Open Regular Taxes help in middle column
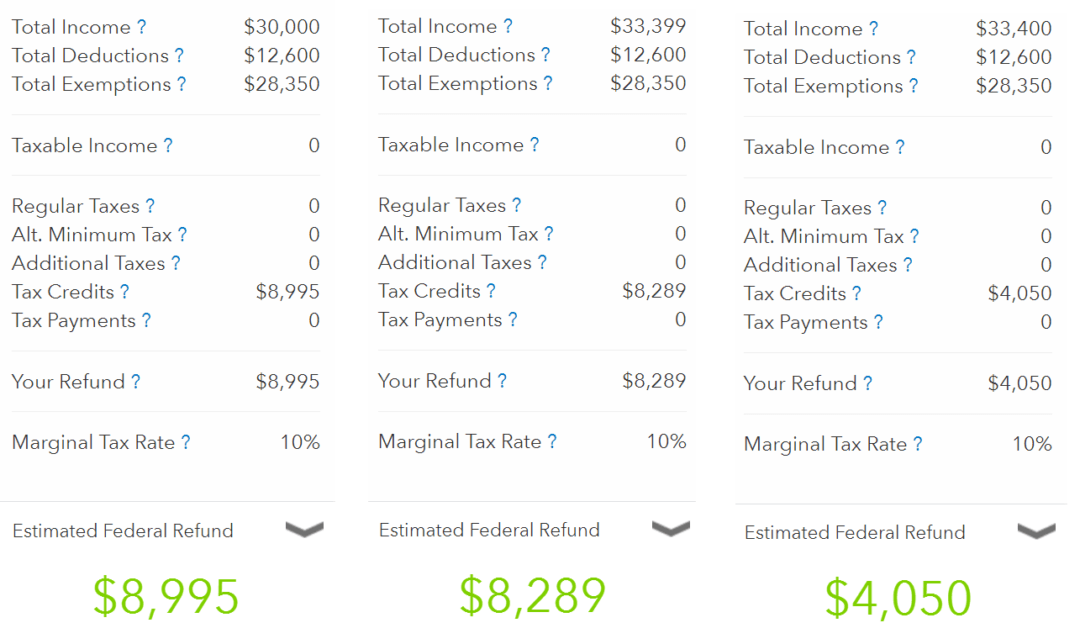The height and width of the screenshot is (644, 1080). click(516, 204)
